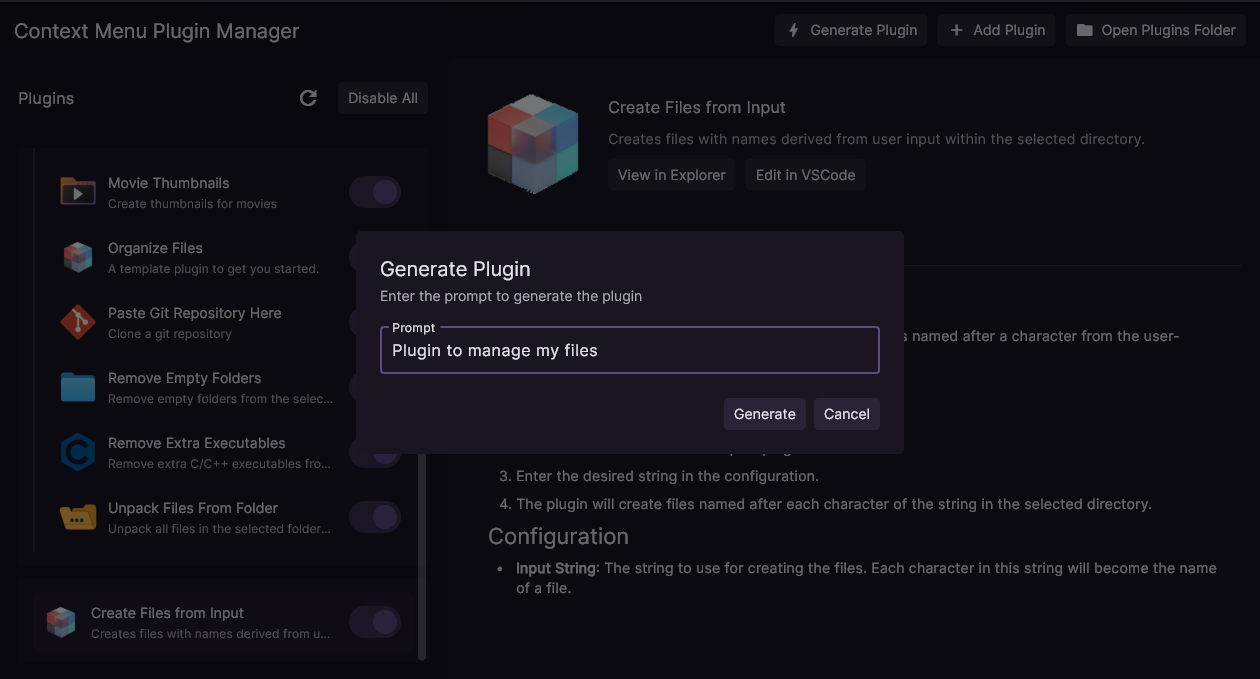The image size is (1260, 679).
Task: Click View in Explorer button
Action: click(x=671, y=175)
